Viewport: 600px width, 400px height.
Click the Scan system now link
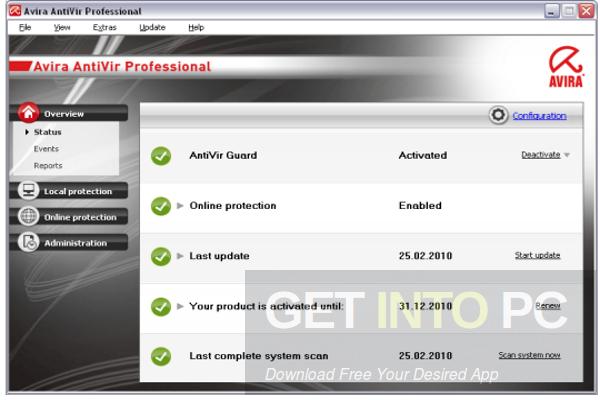click(x=529, y=356)
